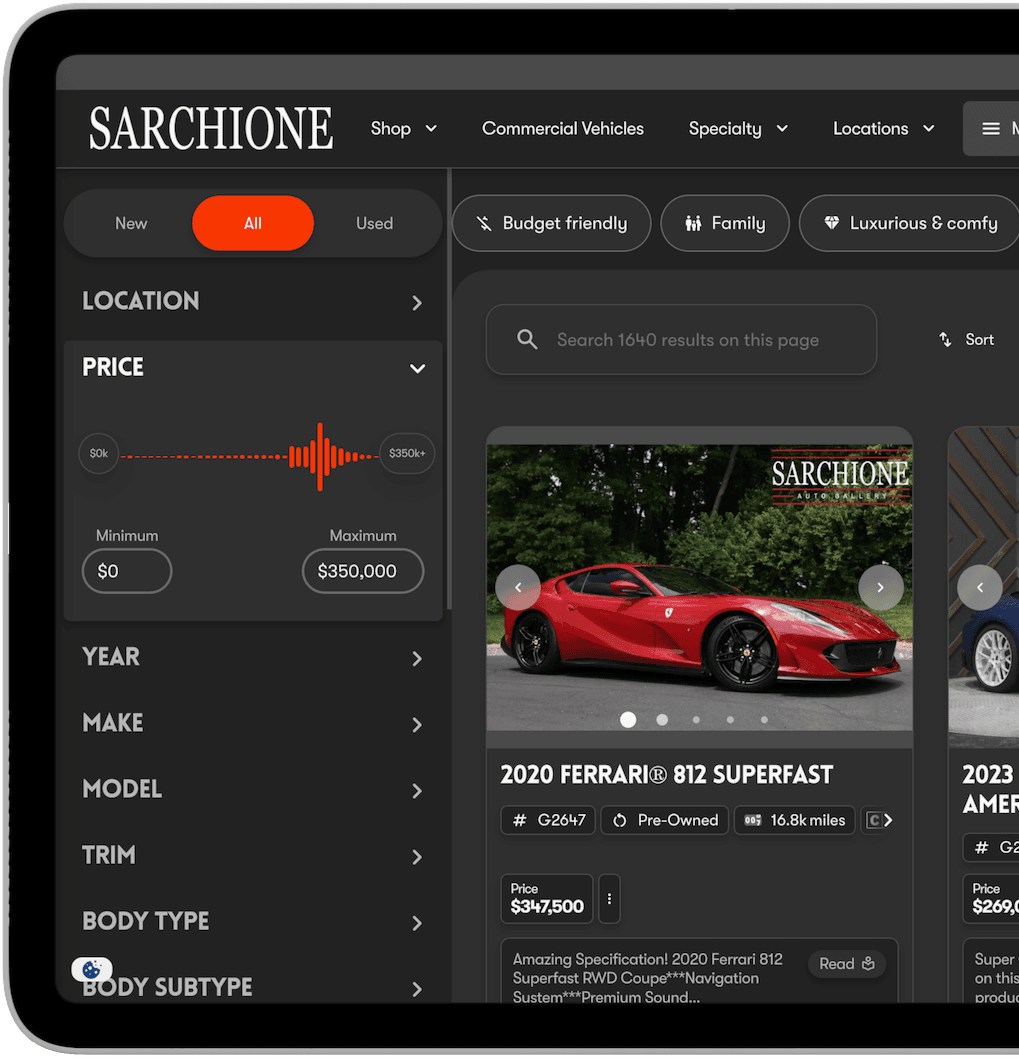Open the Shop dropdown menu

pos(404,128)
